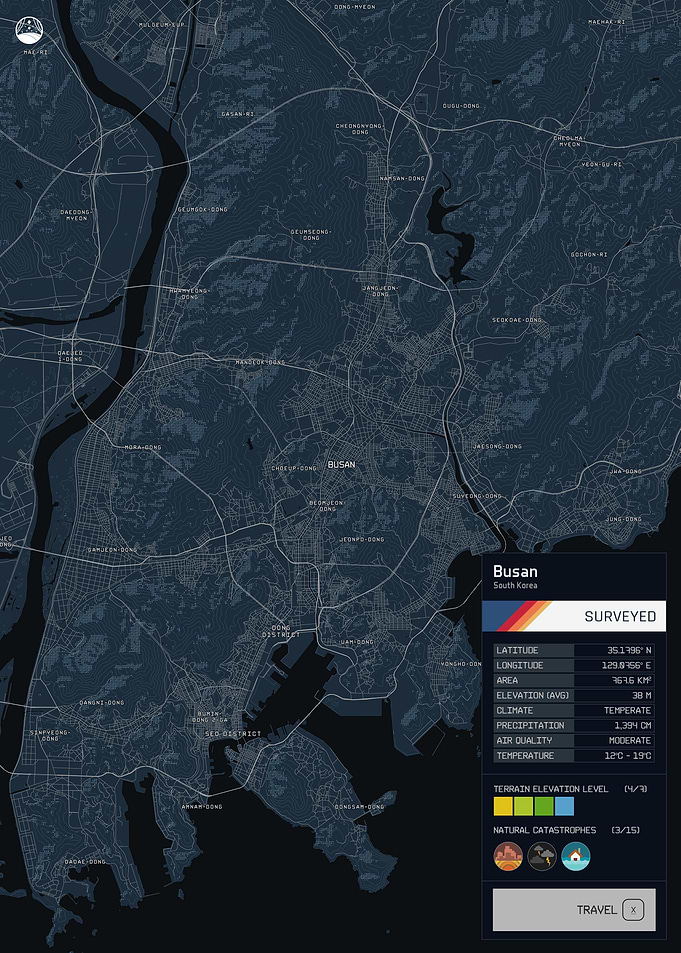The image size is (681, 953).
Task: Select the YONGHO-DONG map label
Action: pyautogui.click(x=461, y=664)
